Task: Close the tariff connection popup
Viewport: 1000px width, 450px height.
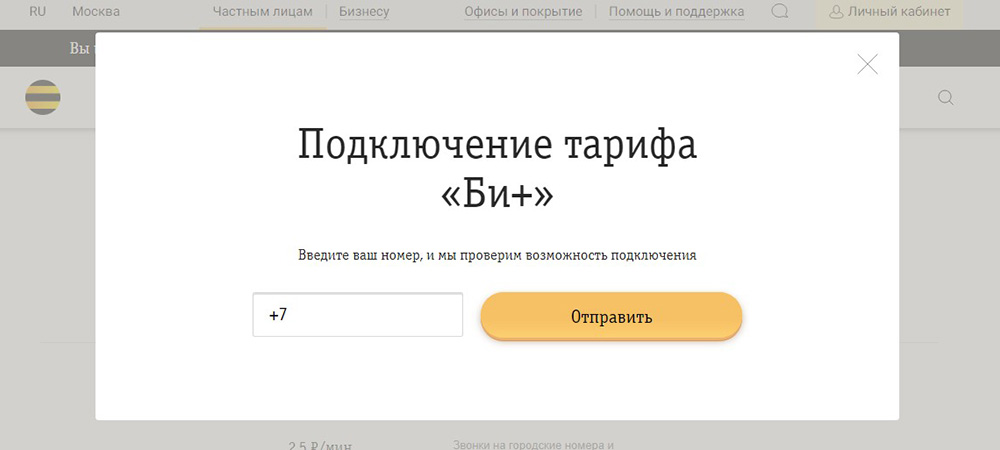Action: coord(867,65)
